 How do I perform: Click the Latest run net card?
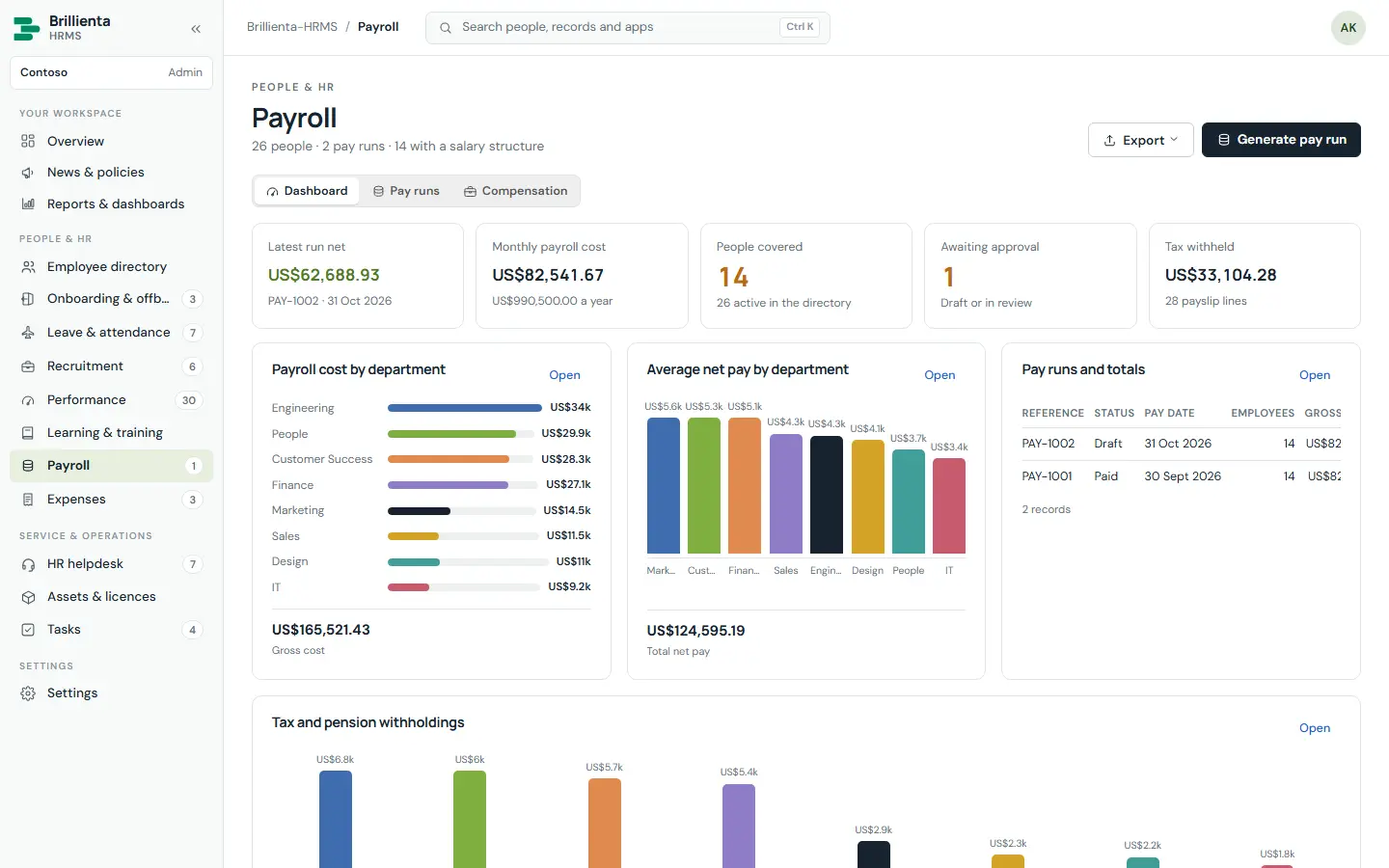(358, 276)
